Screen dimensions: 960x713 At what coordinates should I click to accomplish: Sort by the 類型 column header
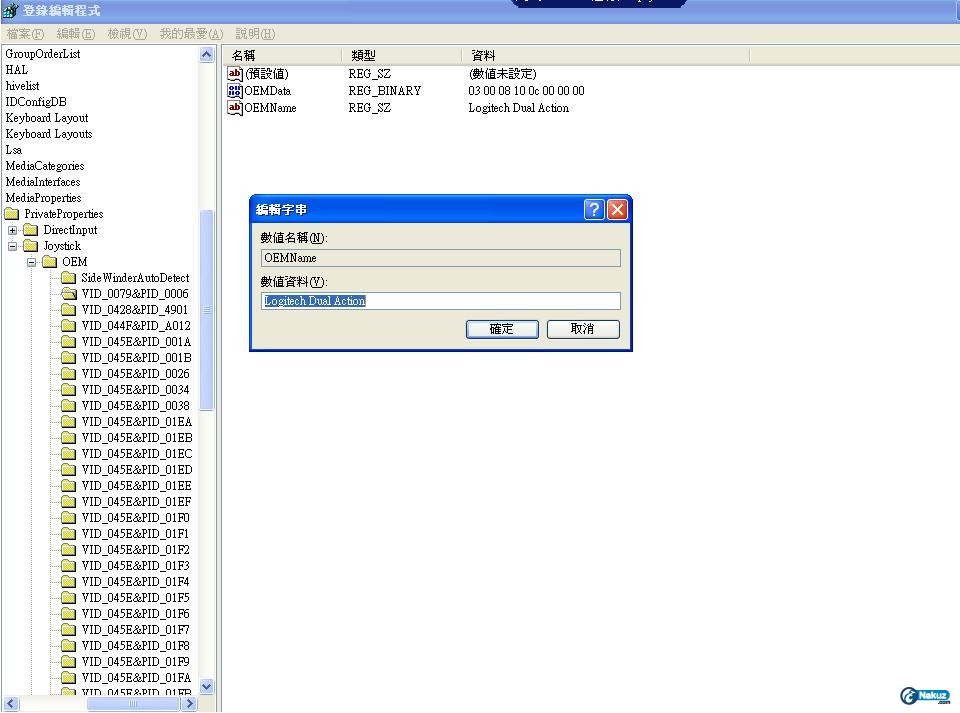point(401,56)
